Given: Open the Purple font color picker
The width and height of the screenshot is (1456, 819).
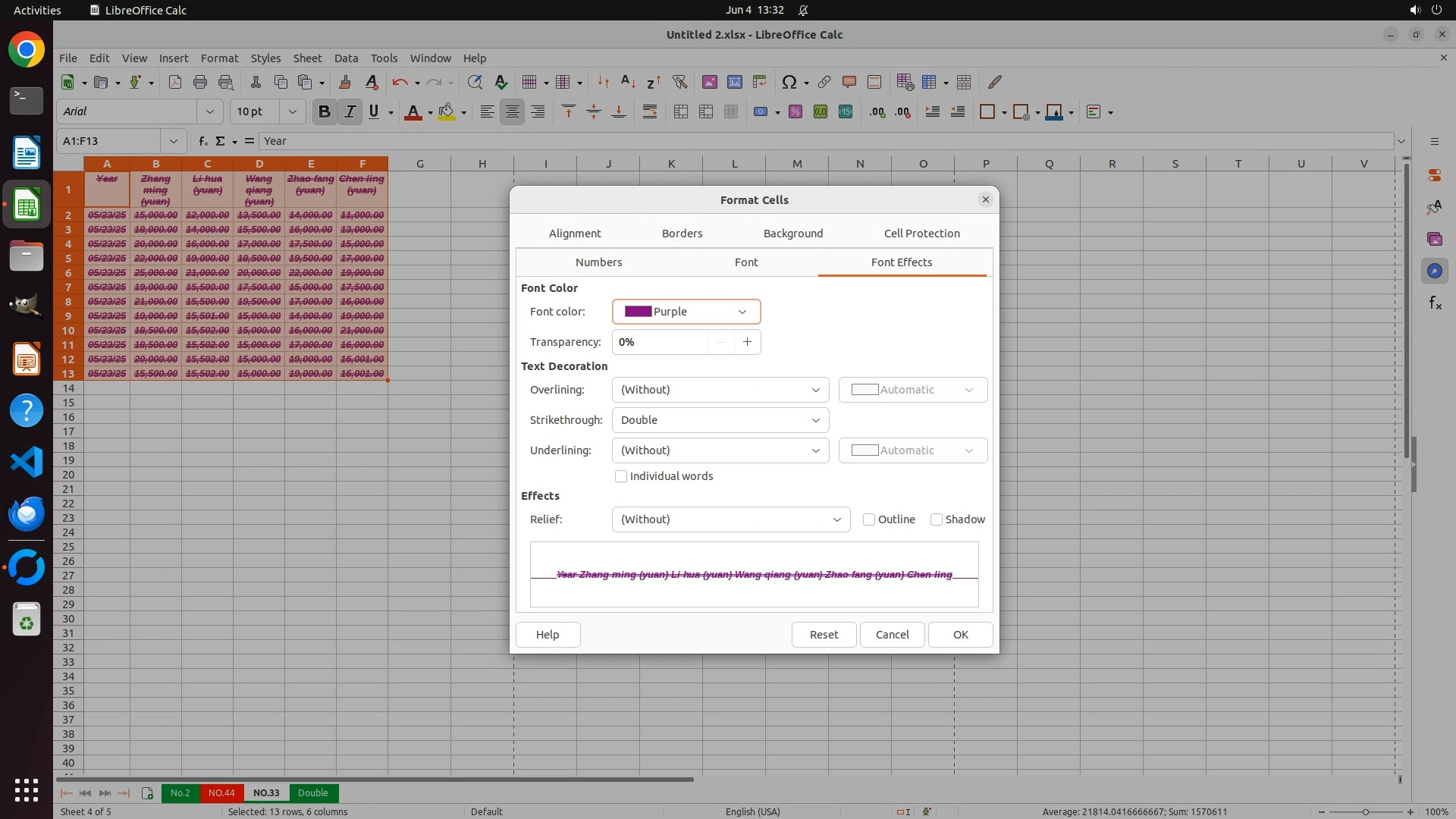Looking at the screenshot, I should click(686, 312).
